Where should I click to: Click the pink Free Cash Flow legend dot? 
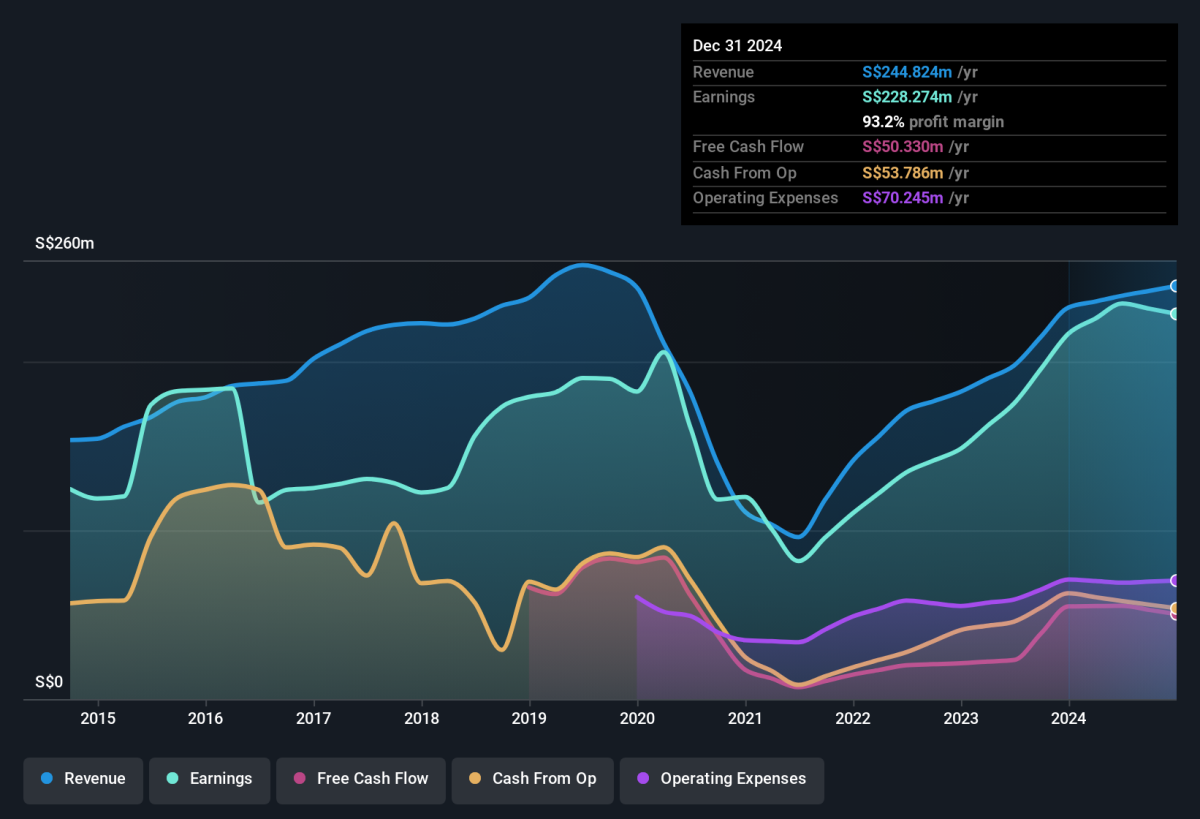pos(300,779)
